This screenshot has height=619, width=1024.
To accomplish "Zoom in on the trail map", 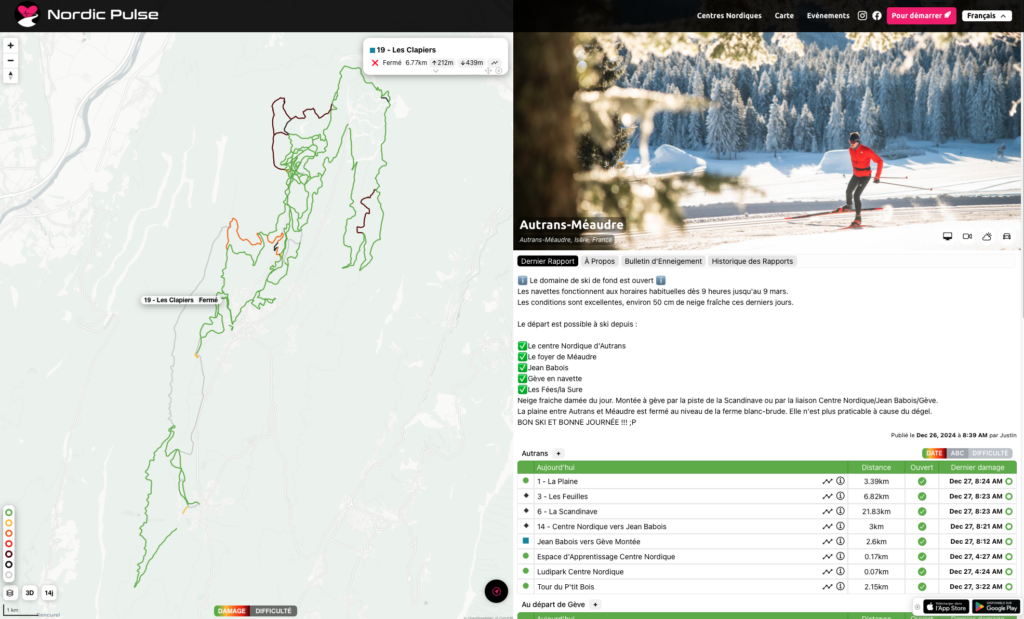I will click(x=10, y=46).
